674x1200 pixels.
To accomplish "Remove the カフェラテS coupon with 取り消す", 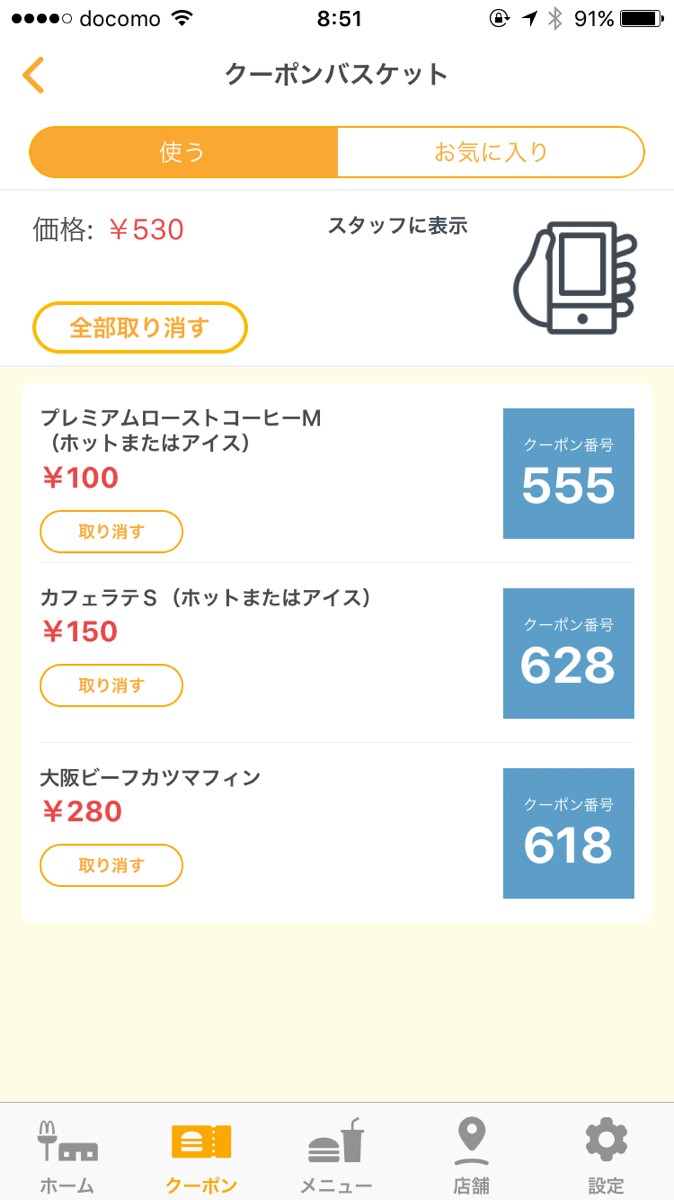I will click(x=111, y=686).
